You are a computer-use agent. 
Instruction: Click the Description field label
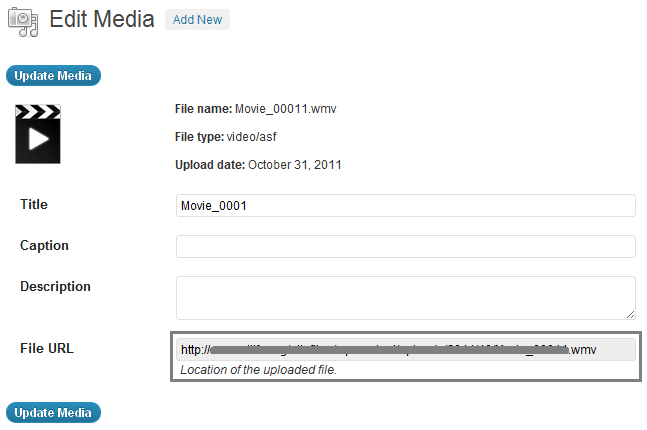(55, 286)
